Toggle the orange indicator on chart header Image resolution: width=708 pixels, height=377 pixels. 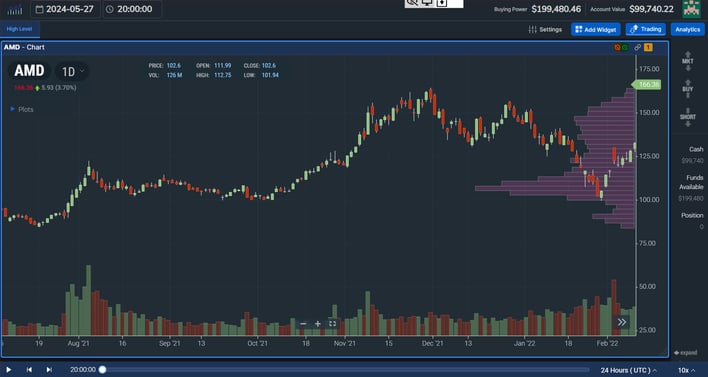point(617,47)
